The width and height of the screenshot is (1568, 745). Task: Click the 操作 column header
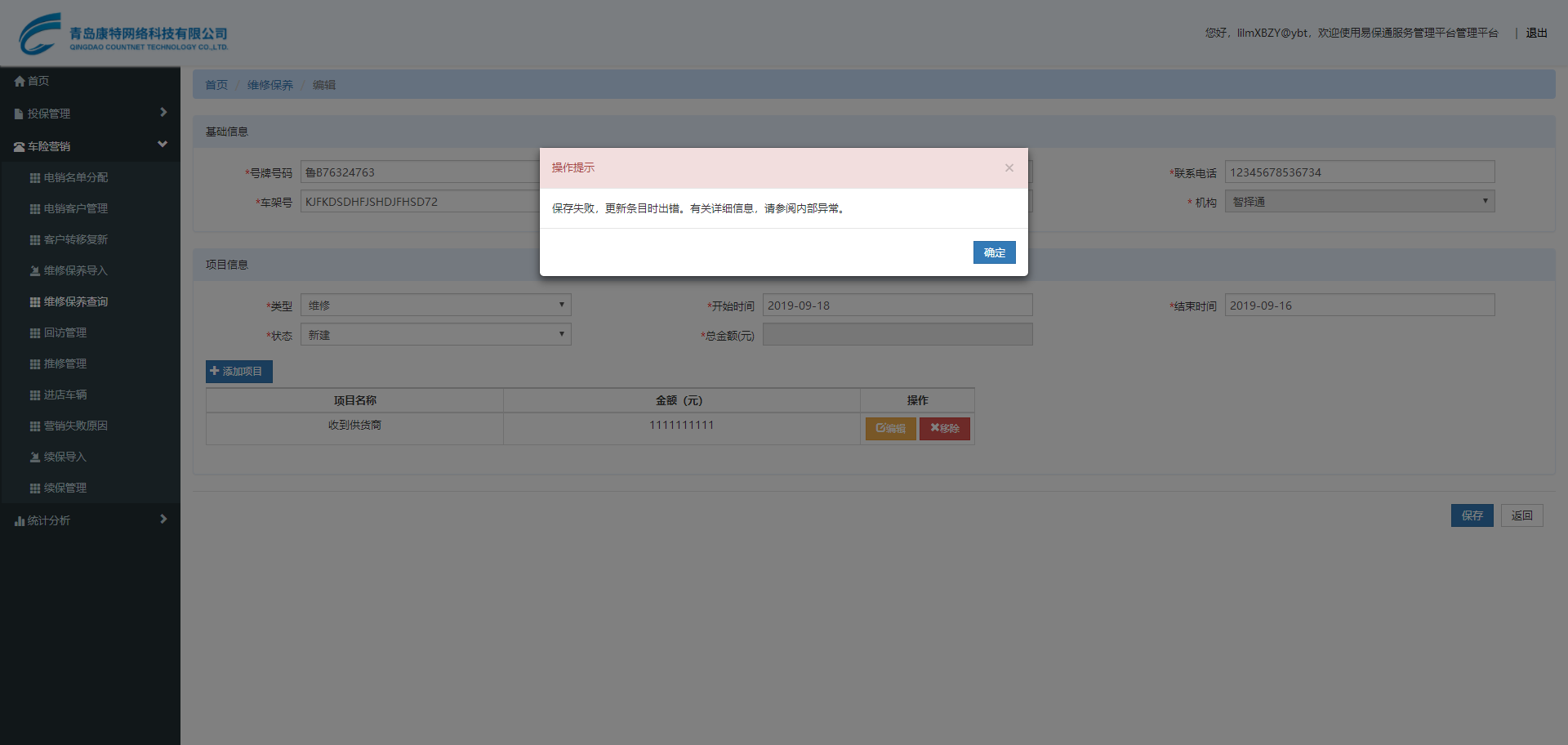pyautogui.click(x=917, y=400)
